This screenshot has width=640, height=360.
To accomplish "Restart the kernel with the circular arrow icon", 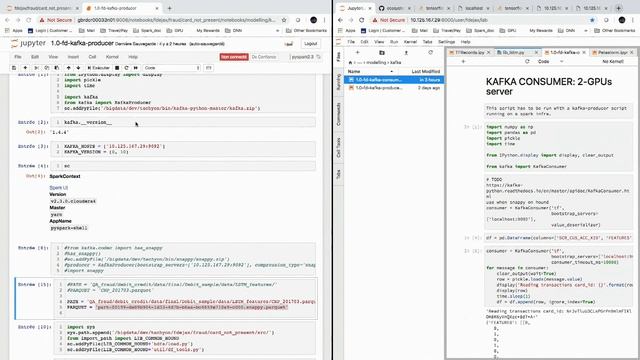I will coord(127,68).
